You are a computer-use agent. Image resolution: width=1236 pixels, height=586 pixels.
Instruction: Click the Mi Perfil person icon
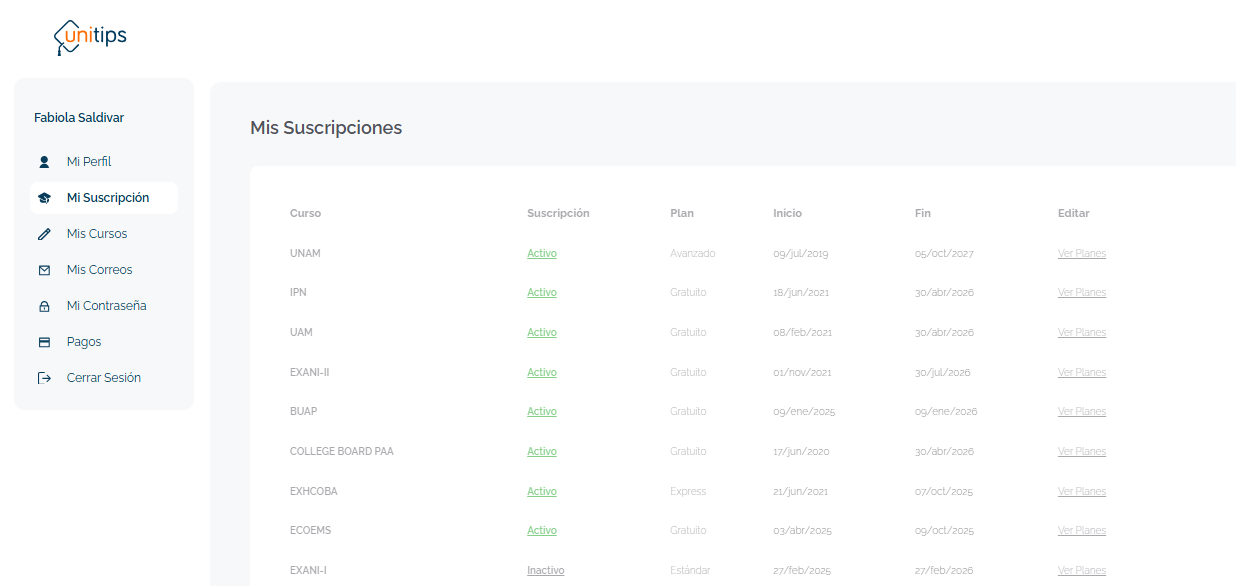(x=44, y=162)
